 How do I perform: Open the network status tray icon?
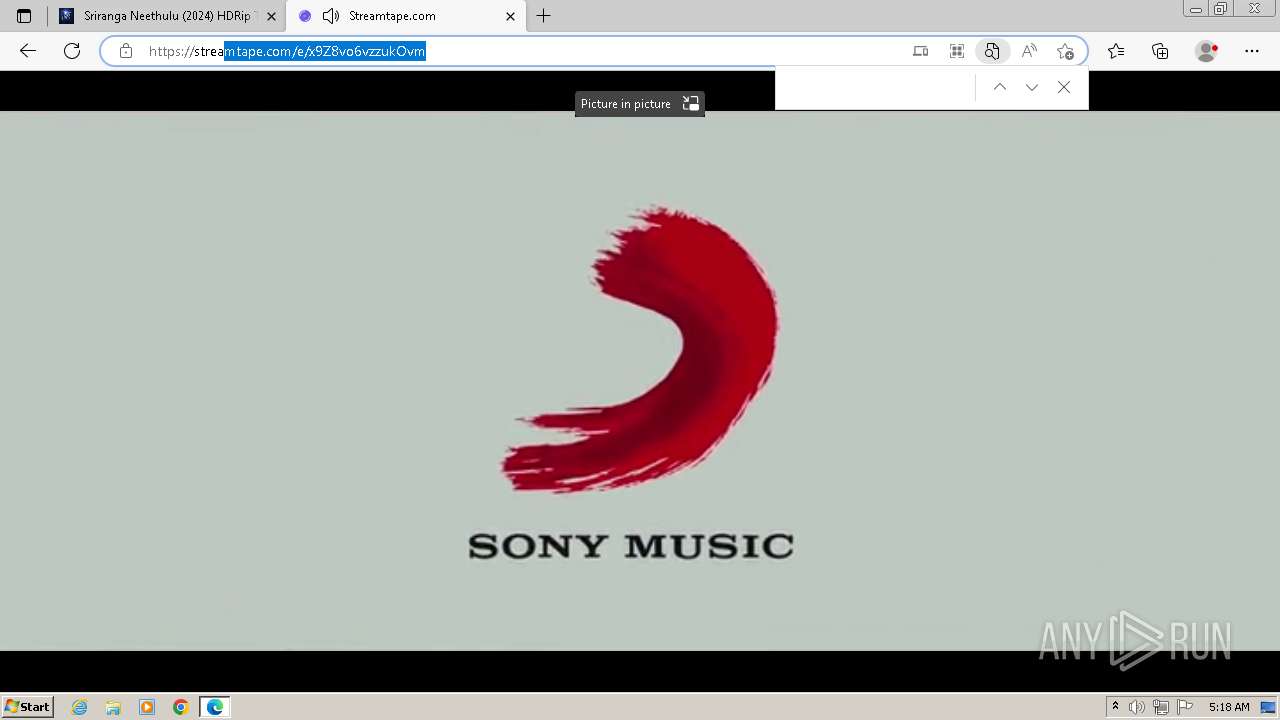[1161, 707]
